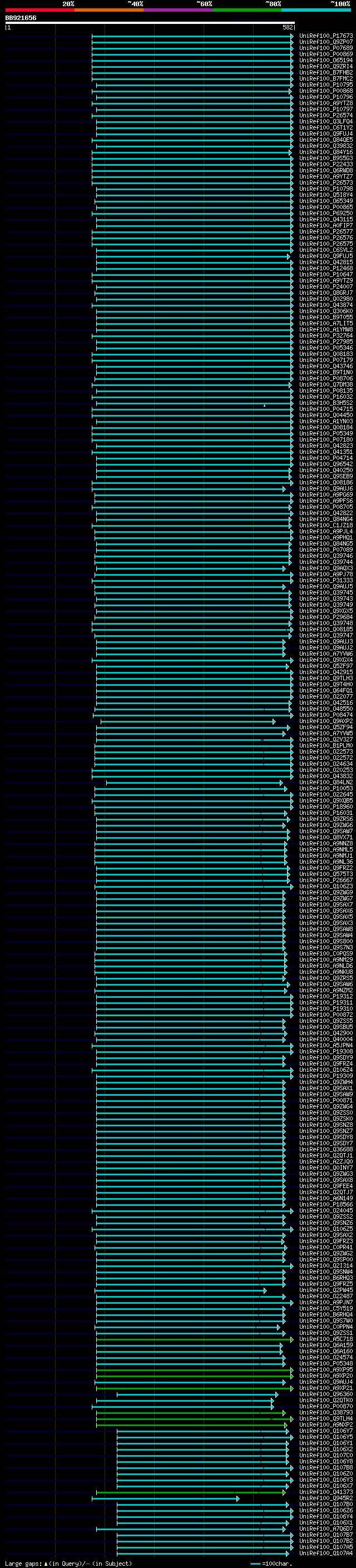Open hit UniRef100_P22433
This screenshot has height=1568, width=356.
[325, 164]
